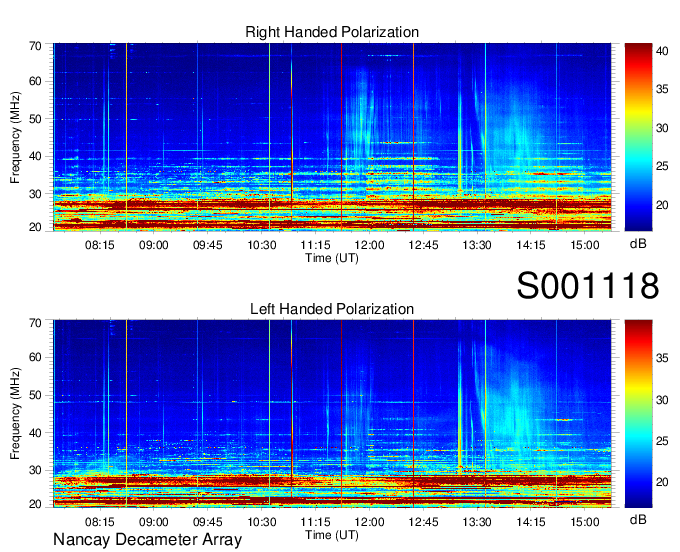Click the 25 value on Right Handed color bar
680x552 pixels.
662,166
